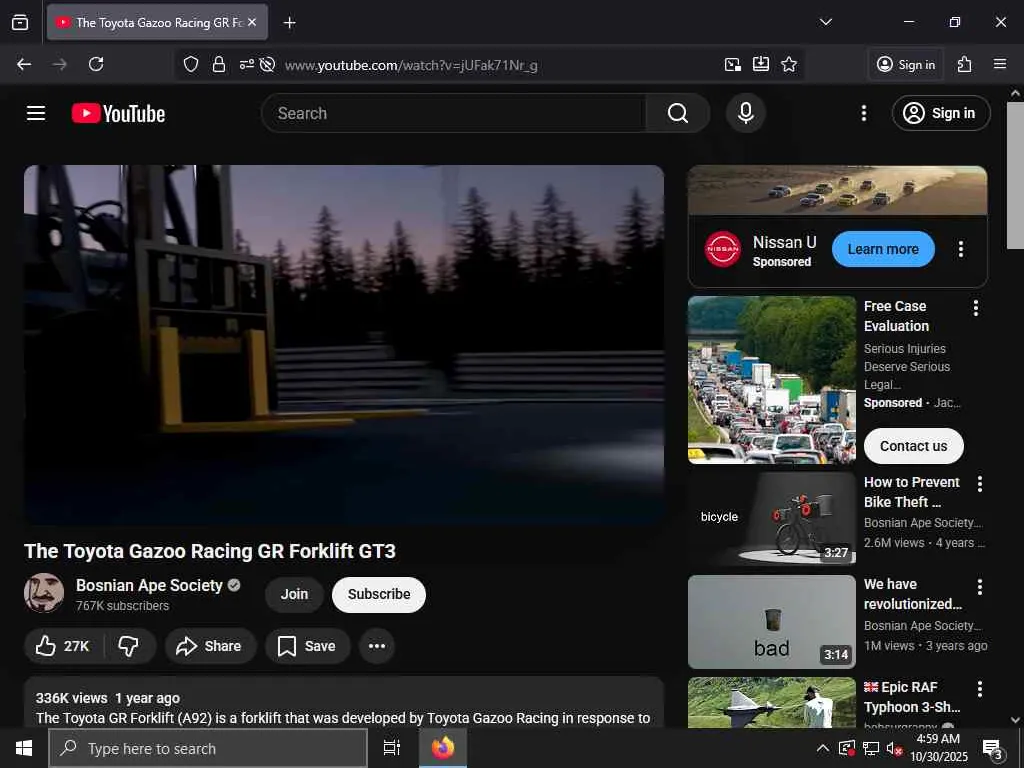Open more actions ellipsis below the video
This screenshot has height=768, width=1024.
click(377, 646)
